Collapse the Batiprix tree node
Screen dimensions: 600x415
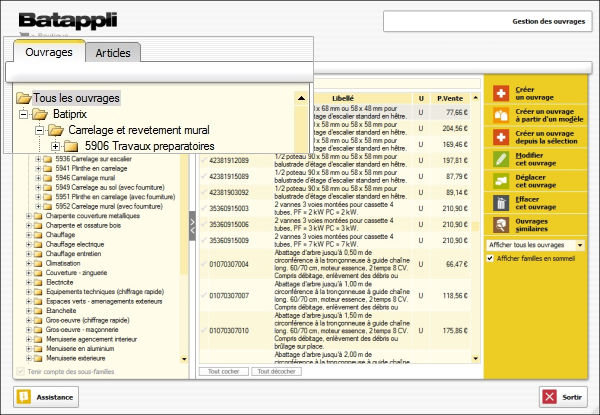24,114
